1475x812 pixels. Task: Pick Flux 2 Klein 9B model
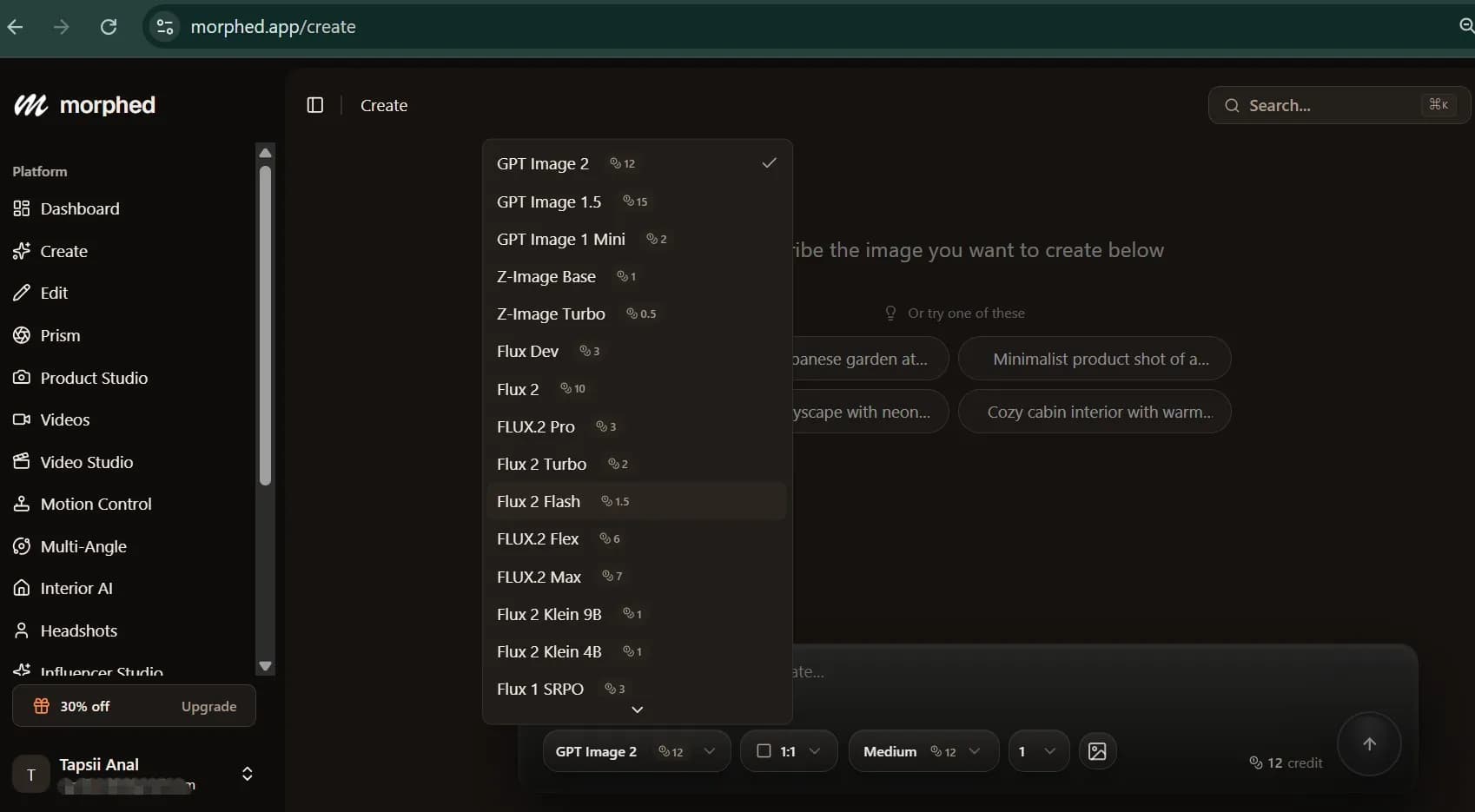tap(637, 614)
